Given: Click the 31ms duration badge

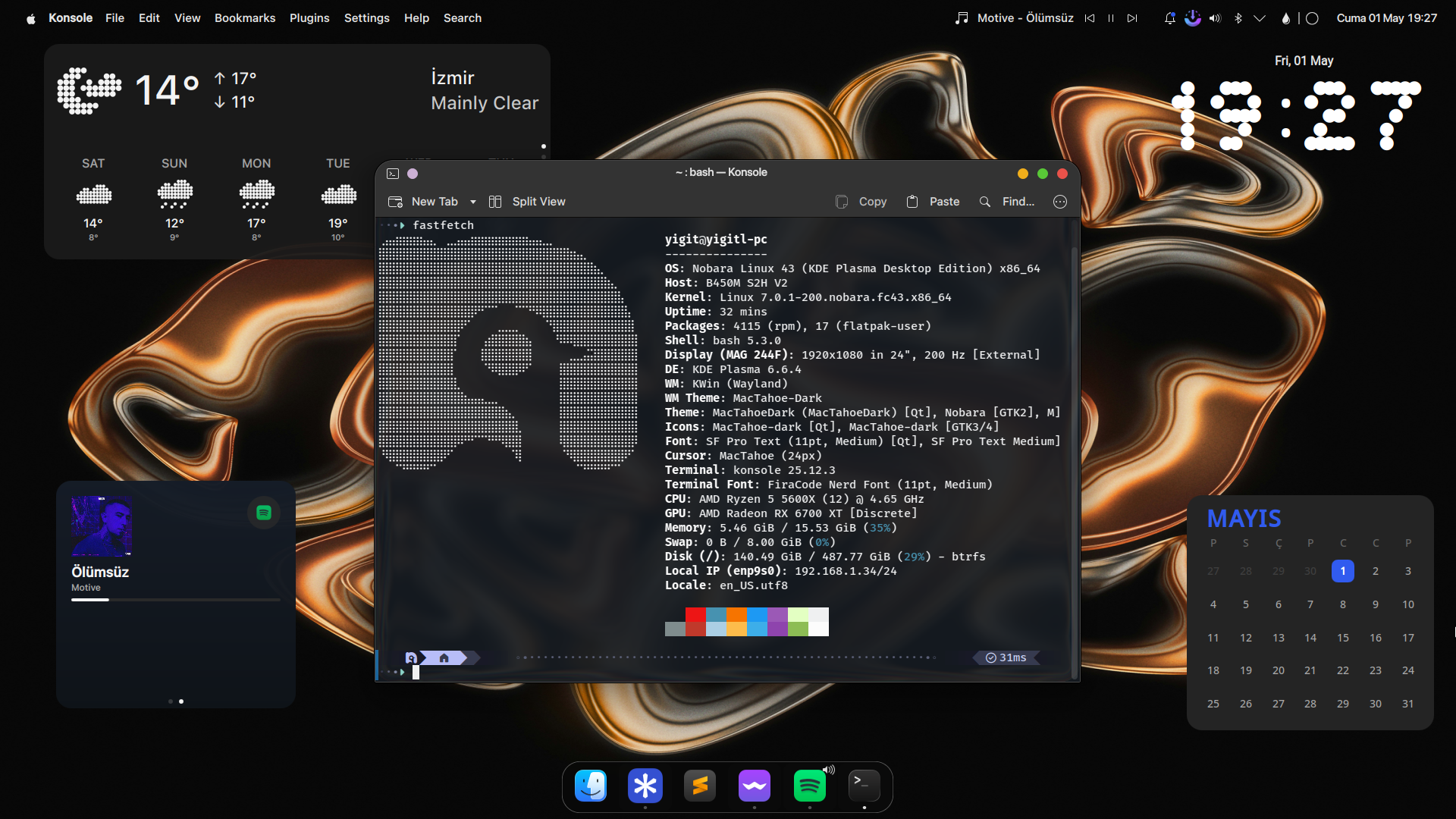Looking at the screenshot, I should point(1006,658).
